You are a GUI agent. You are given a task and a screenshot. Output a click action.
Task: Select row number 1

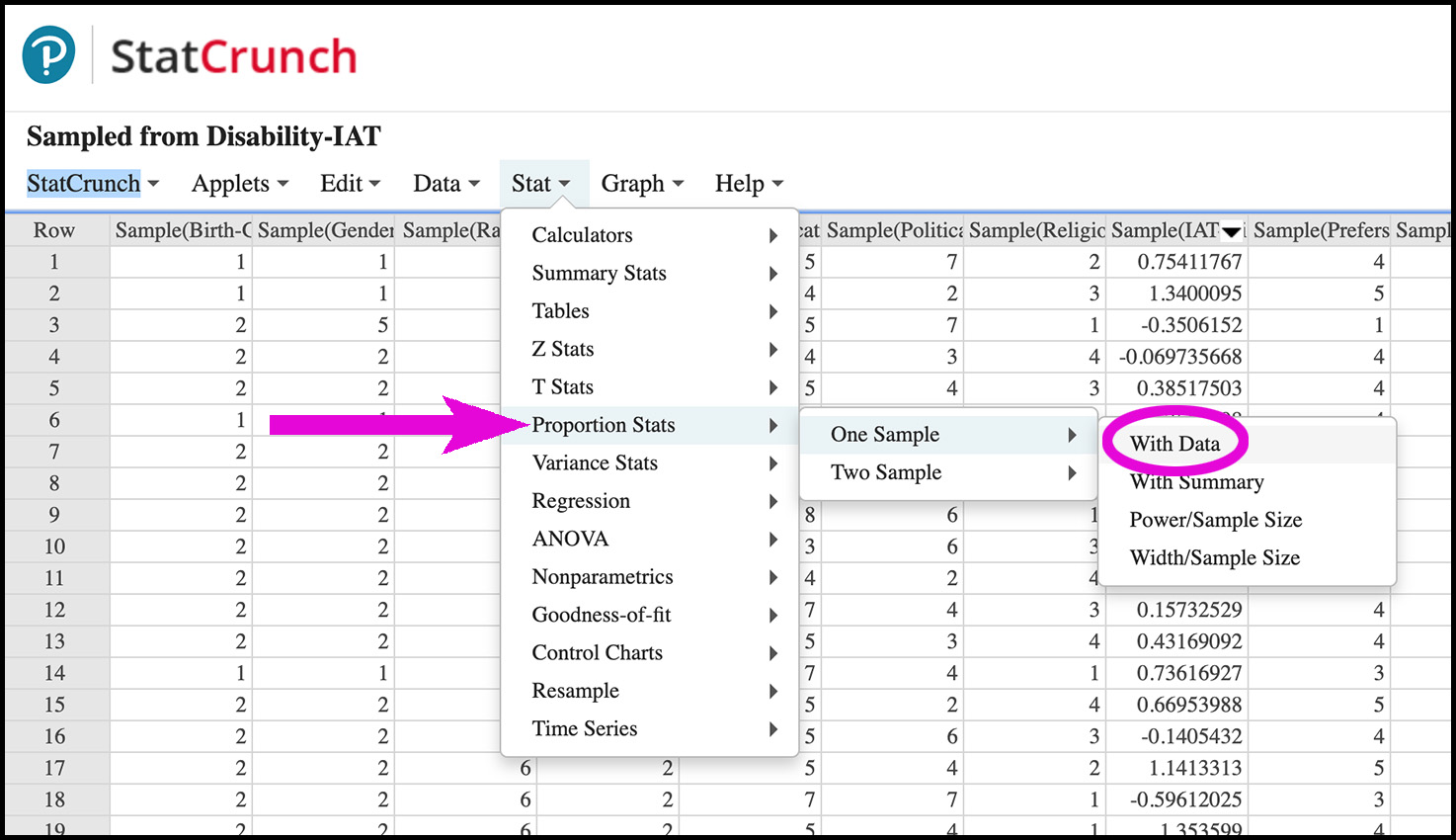[x=54, y=262]
